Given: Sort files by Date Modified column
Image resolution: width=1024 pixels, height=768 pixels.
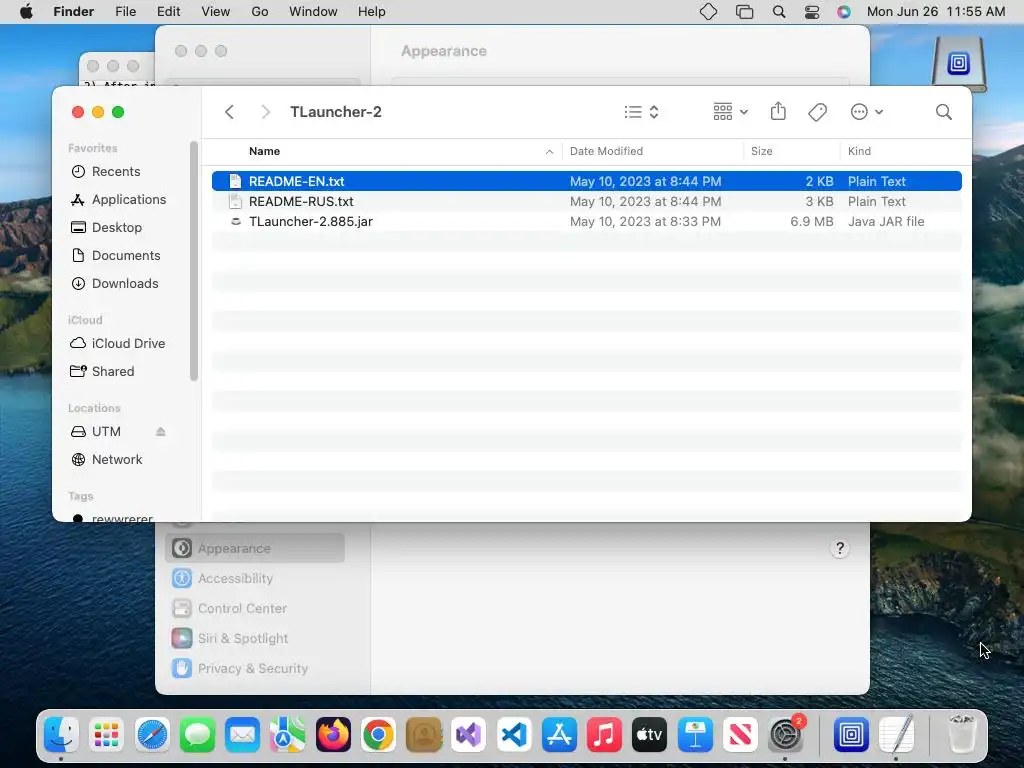Looking at the screenshot, I should point(606,151).
